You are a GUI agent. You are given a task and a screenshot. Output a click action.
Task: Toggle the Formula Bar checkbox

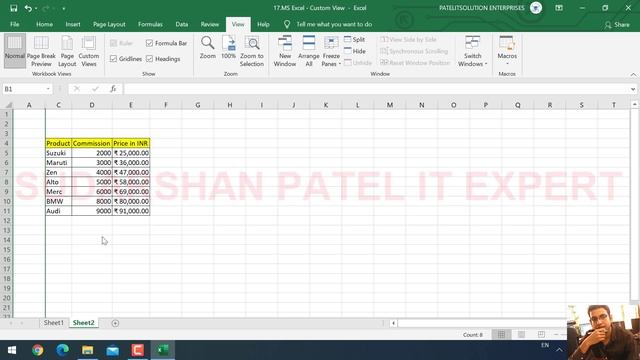tap(167, 43)
